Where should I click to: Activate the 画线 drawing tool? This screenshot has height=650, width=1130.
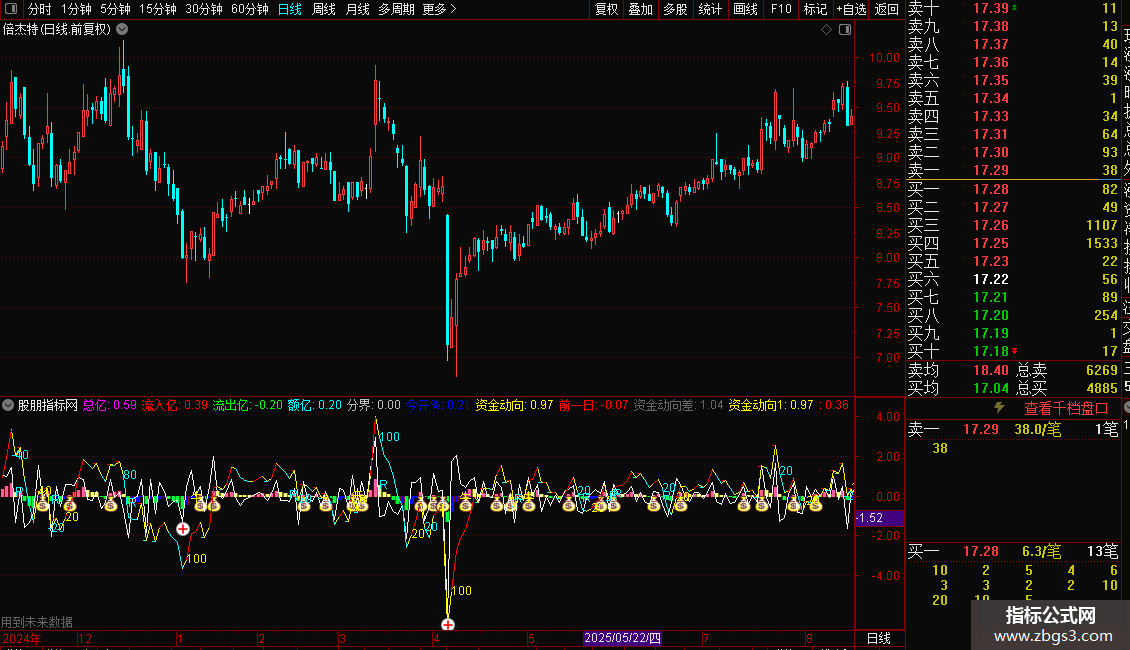(x=745, y=9)
